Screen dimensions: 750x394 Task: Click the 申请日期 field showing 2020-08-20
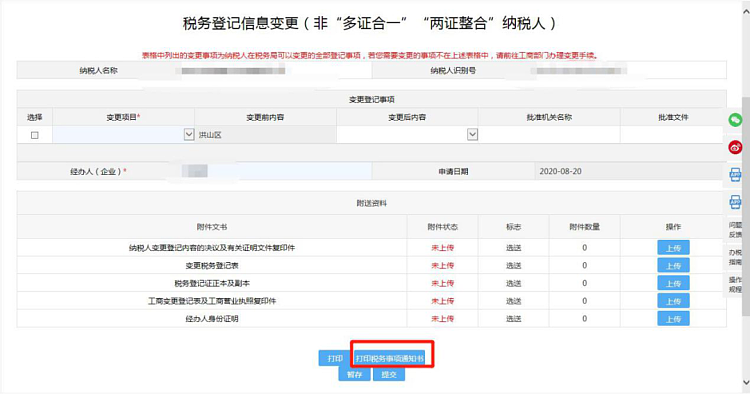point(630,171)
